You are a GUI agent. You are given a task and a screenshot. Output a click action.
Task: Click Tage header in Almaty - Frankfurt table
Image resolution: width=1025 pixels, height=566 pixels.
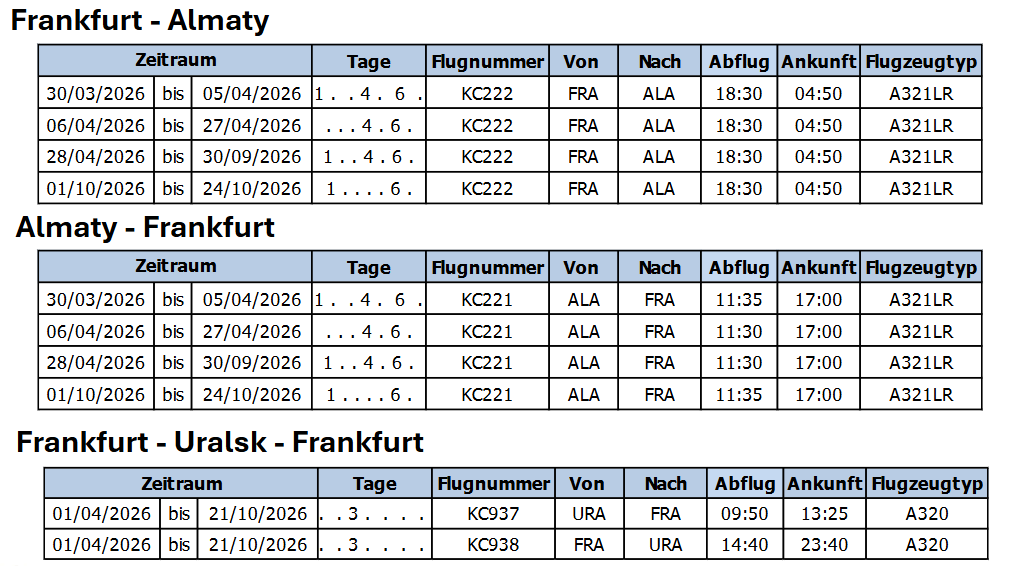(369, 268)
